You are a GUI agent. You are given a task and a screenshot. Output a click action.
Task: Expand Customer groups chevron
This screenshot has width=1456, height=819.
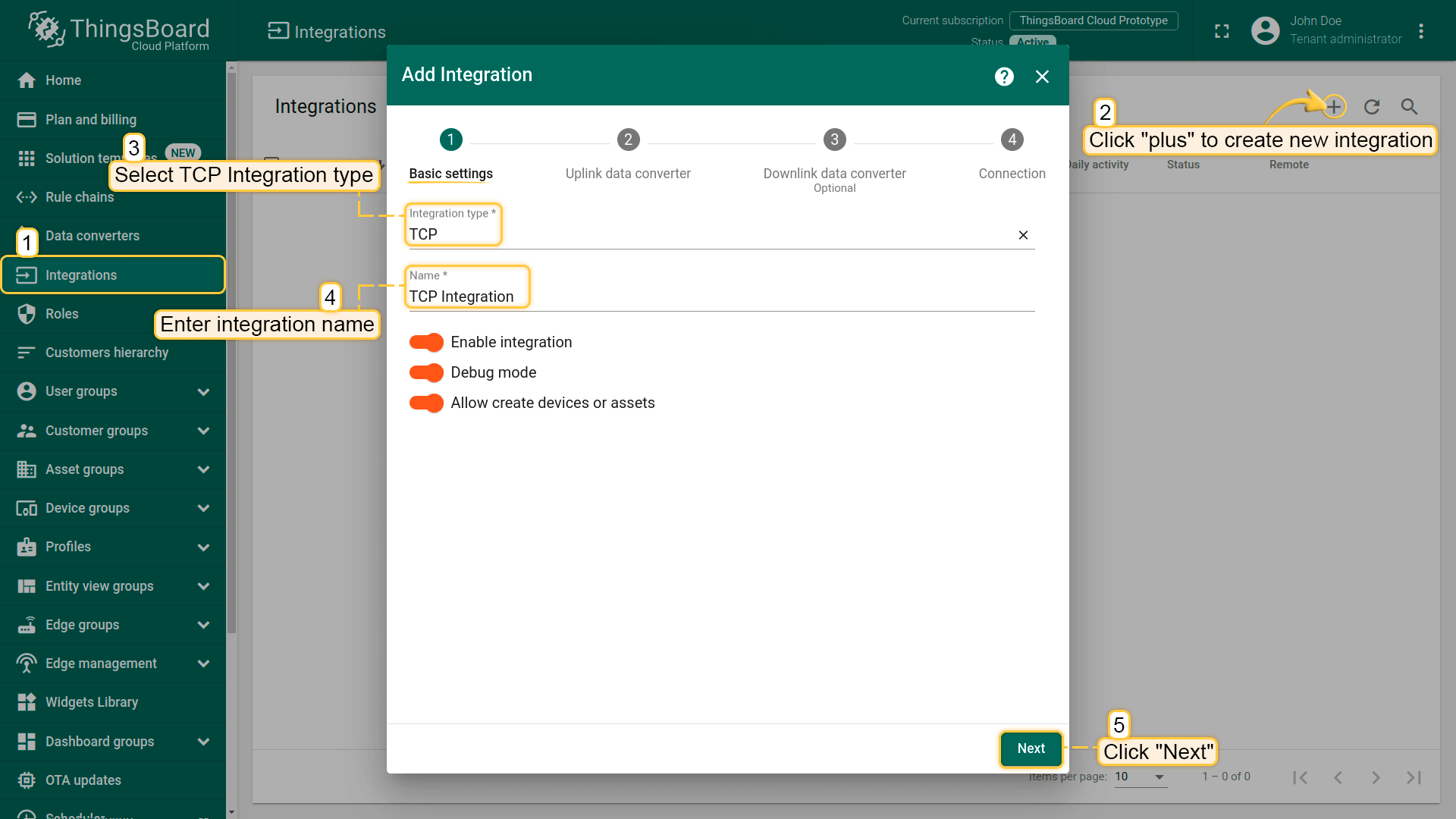[203, 431]
